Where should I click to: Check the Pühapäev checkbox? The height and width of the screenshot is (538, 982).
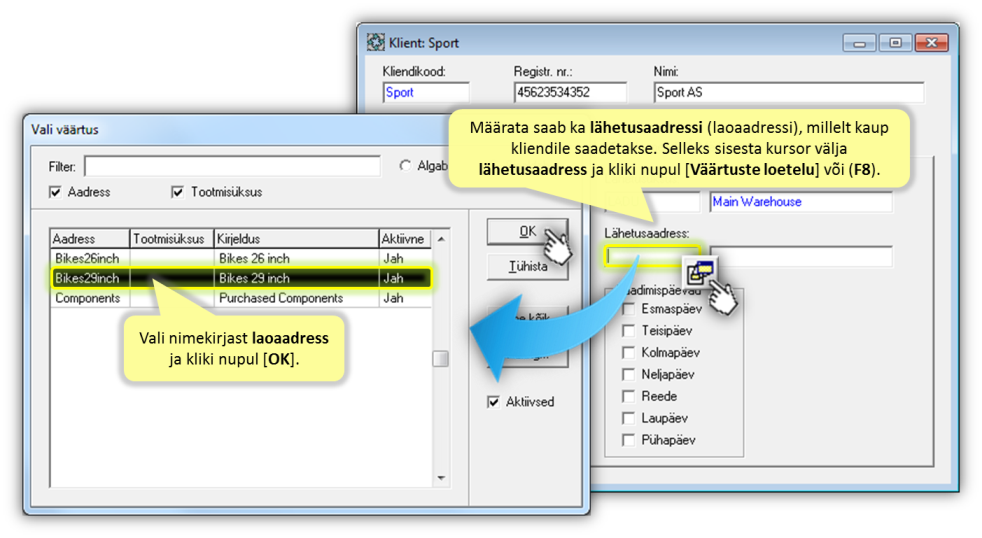click(x=628, y=440)
